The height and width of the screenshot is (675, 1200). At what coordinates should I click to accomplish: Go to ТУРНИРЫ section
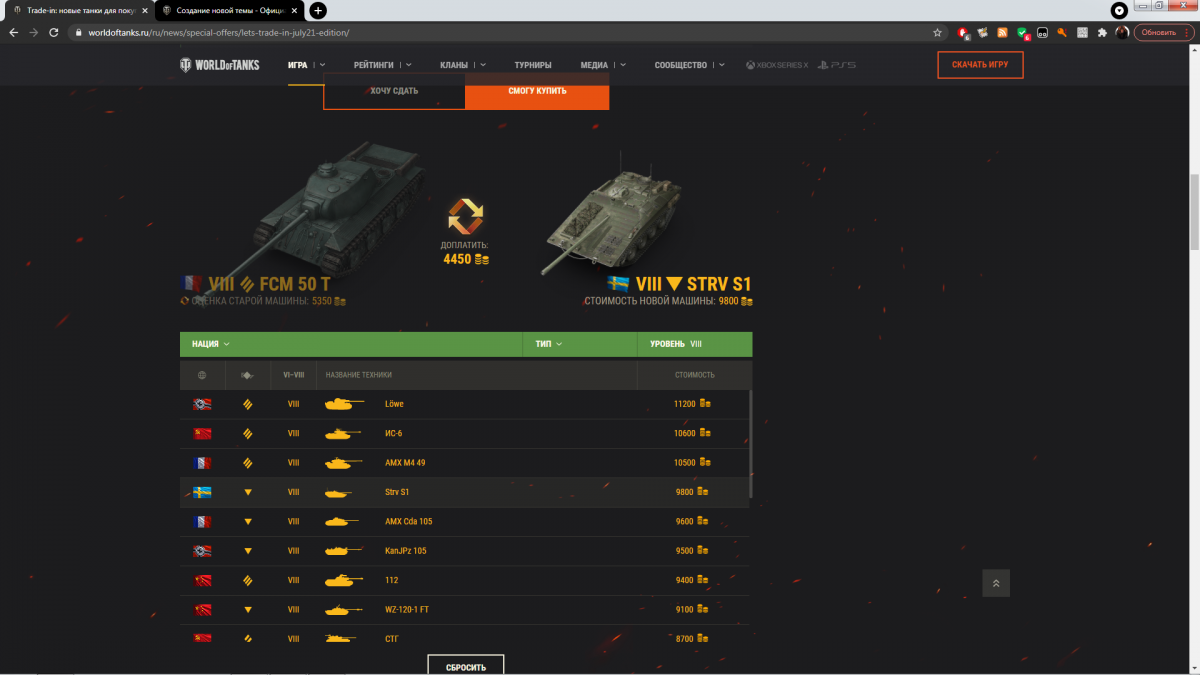533,65
